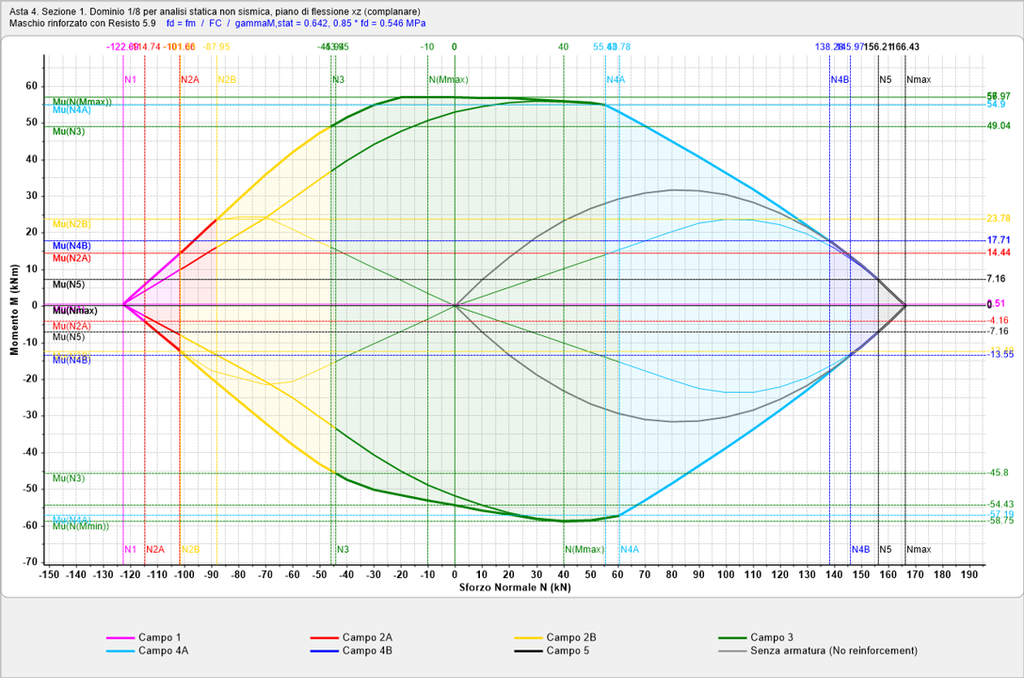Click the red value -4.16
Viewport: 1024px width, 678px height.
click(x=999, y=321)
